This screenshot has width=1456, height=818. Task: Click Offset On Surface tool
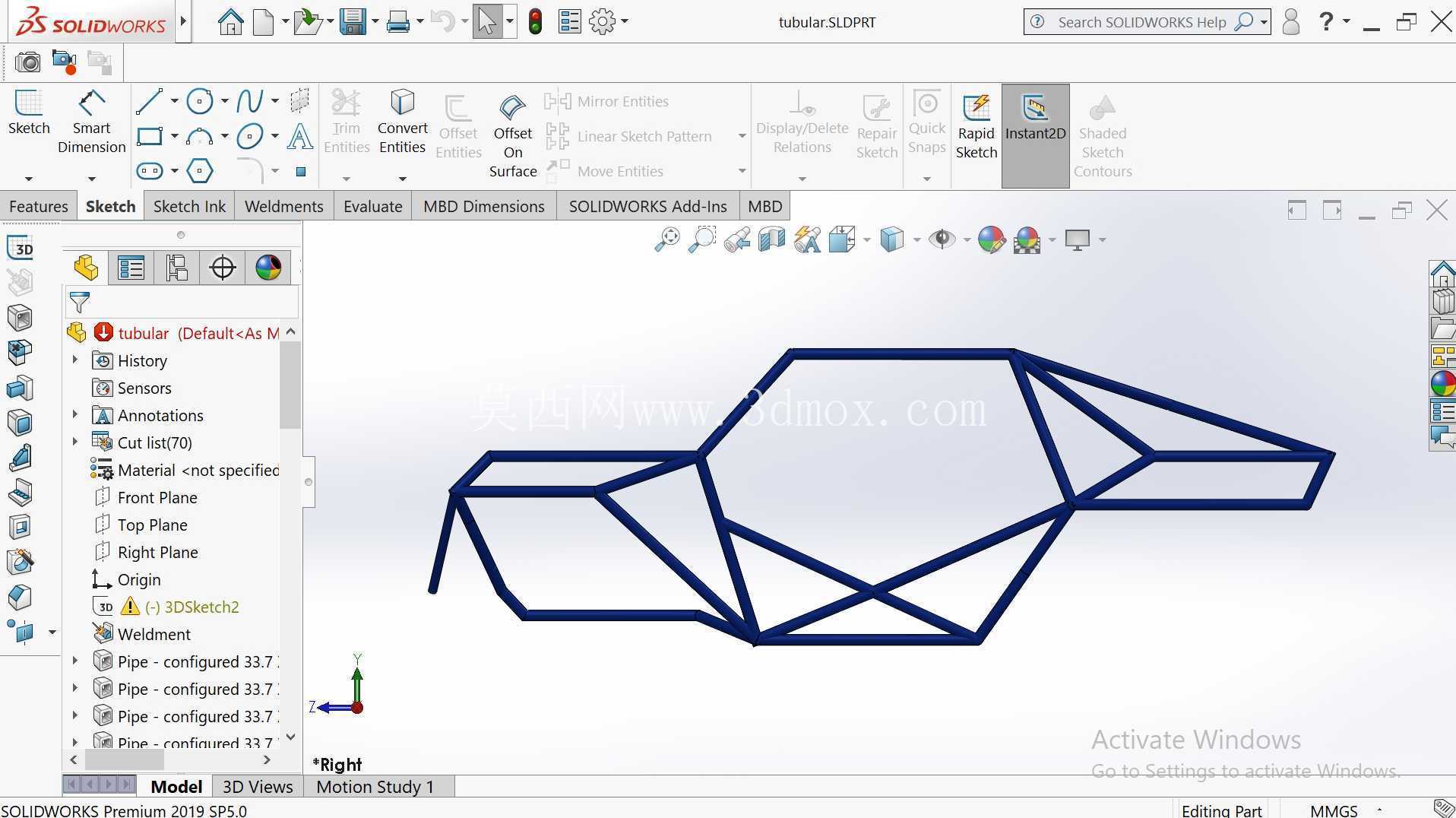513,137
